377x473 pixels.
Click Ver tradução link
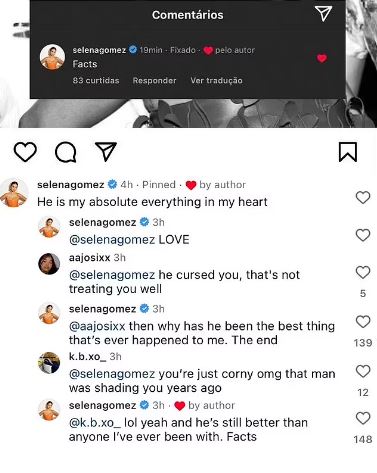click(216, 80)
